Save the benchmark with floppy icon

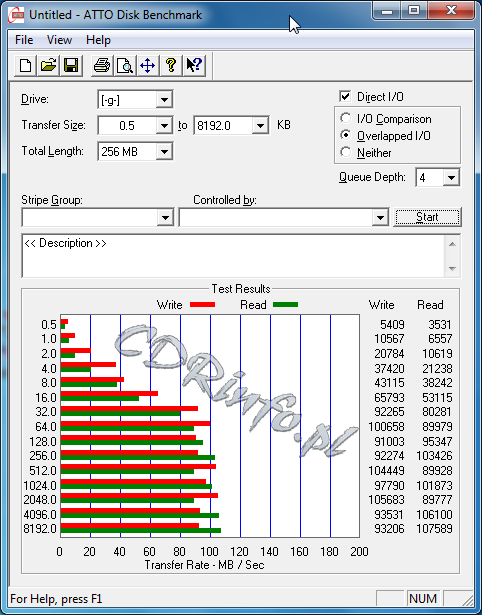pos(71,65)
